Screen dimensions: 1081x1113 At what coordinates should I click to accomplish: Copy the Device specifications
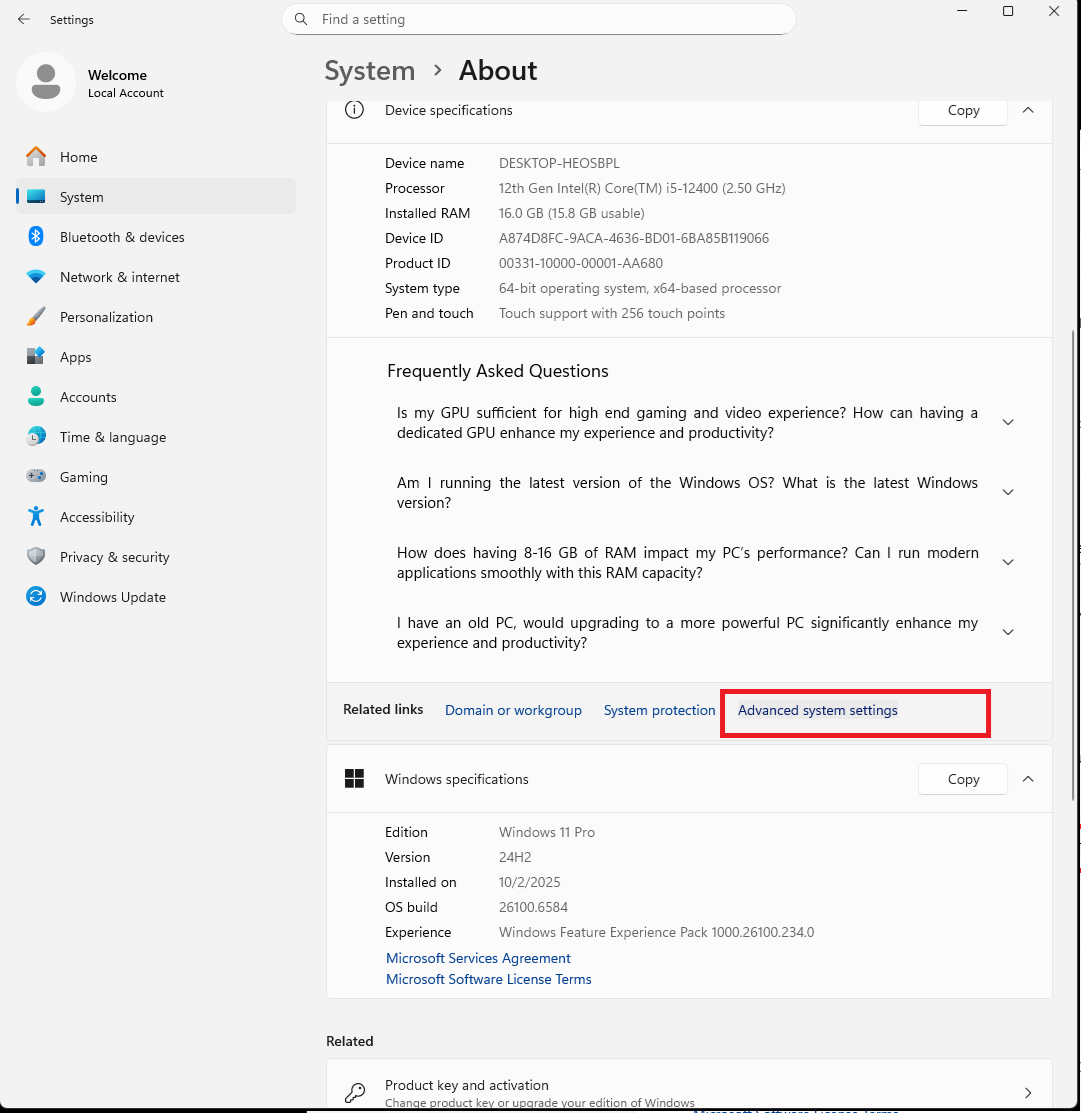963,110
